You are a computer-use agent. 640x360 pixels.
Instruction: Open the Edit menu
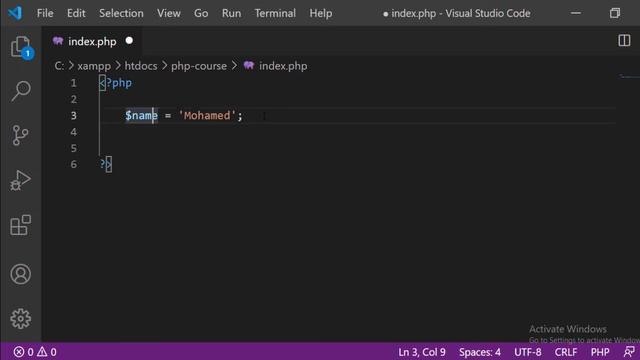76,13
